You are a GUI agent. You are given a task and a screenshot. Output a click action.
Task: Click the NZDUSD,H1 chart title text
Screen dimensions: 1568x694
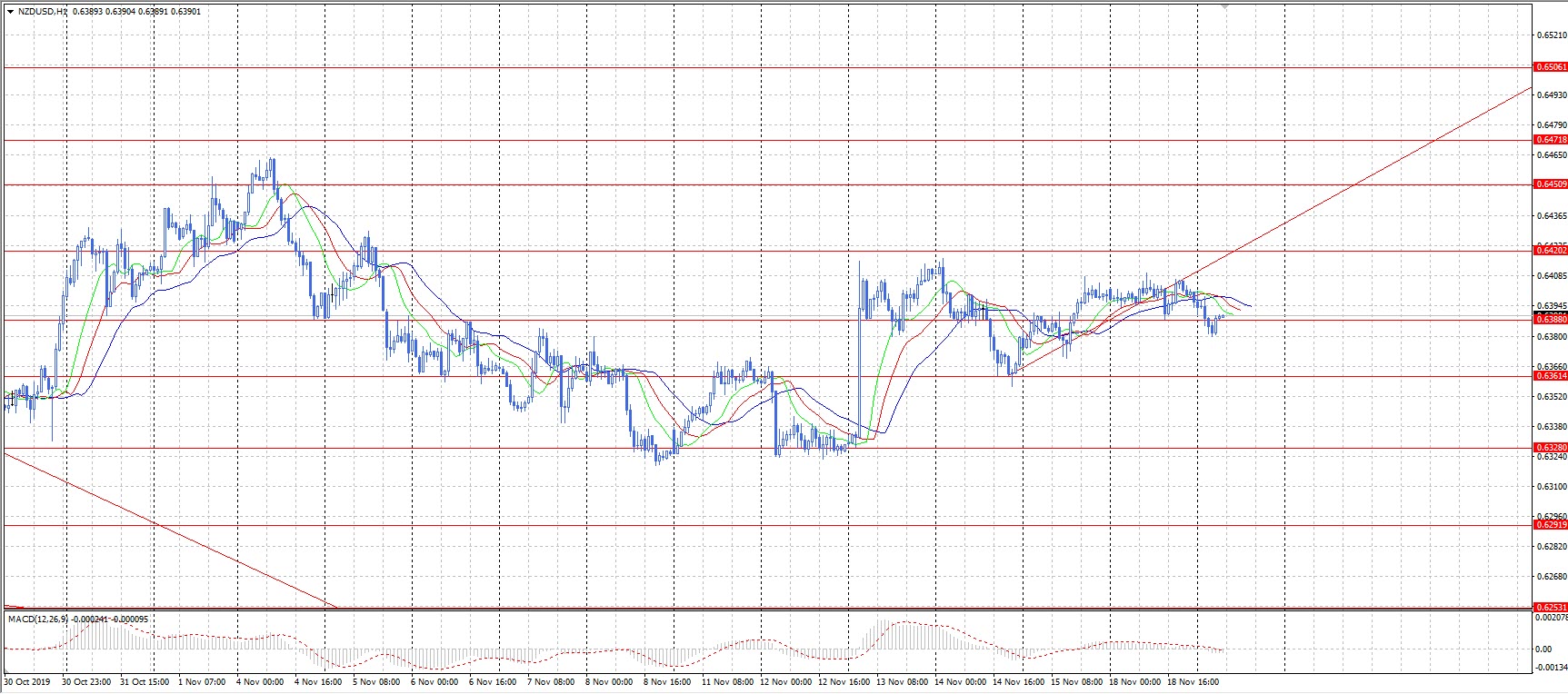[x=42, y=12]
